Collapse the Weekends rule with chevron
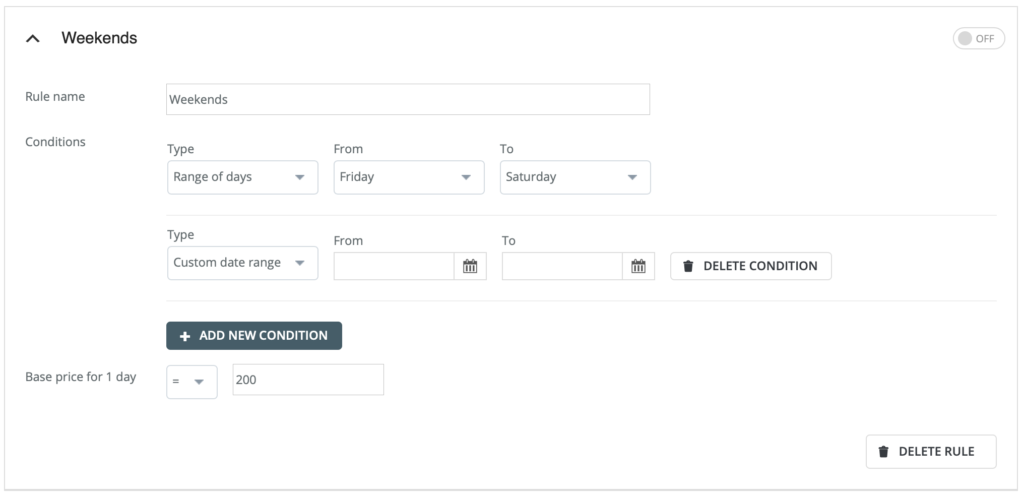Image resolution: width=1024 pixels, height=495 pixels. click(x=33, y=38)
